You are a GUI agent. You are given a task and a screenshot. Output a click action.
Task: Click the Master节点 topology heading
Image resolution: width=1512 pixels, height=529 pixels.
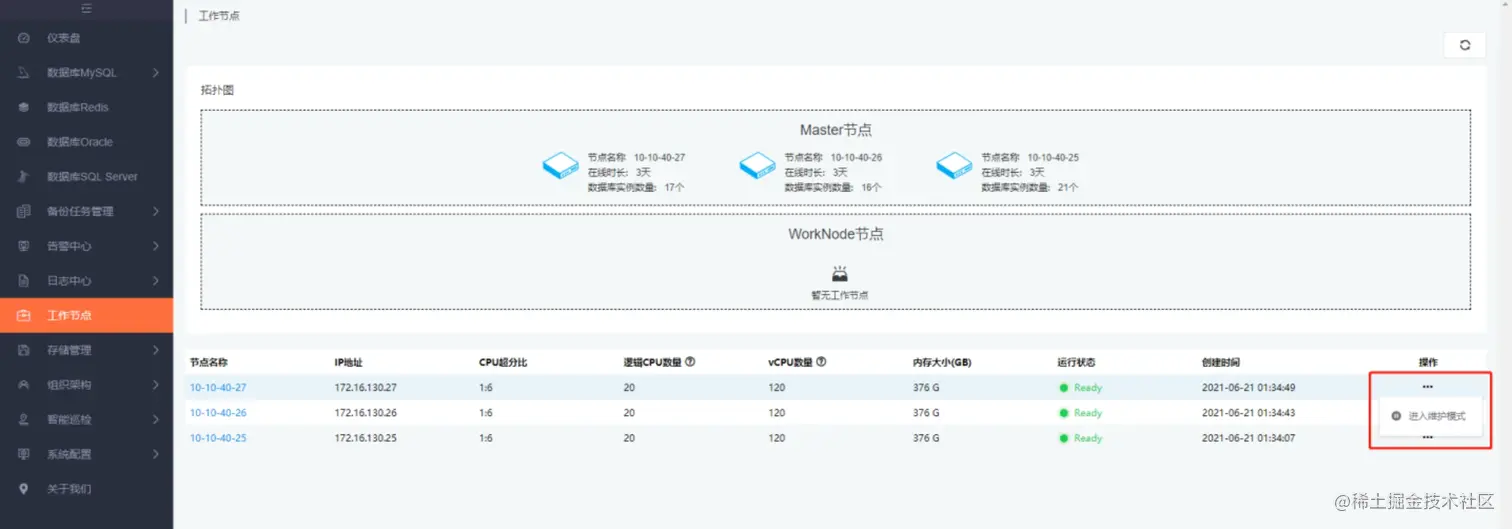tap(836, 130)
